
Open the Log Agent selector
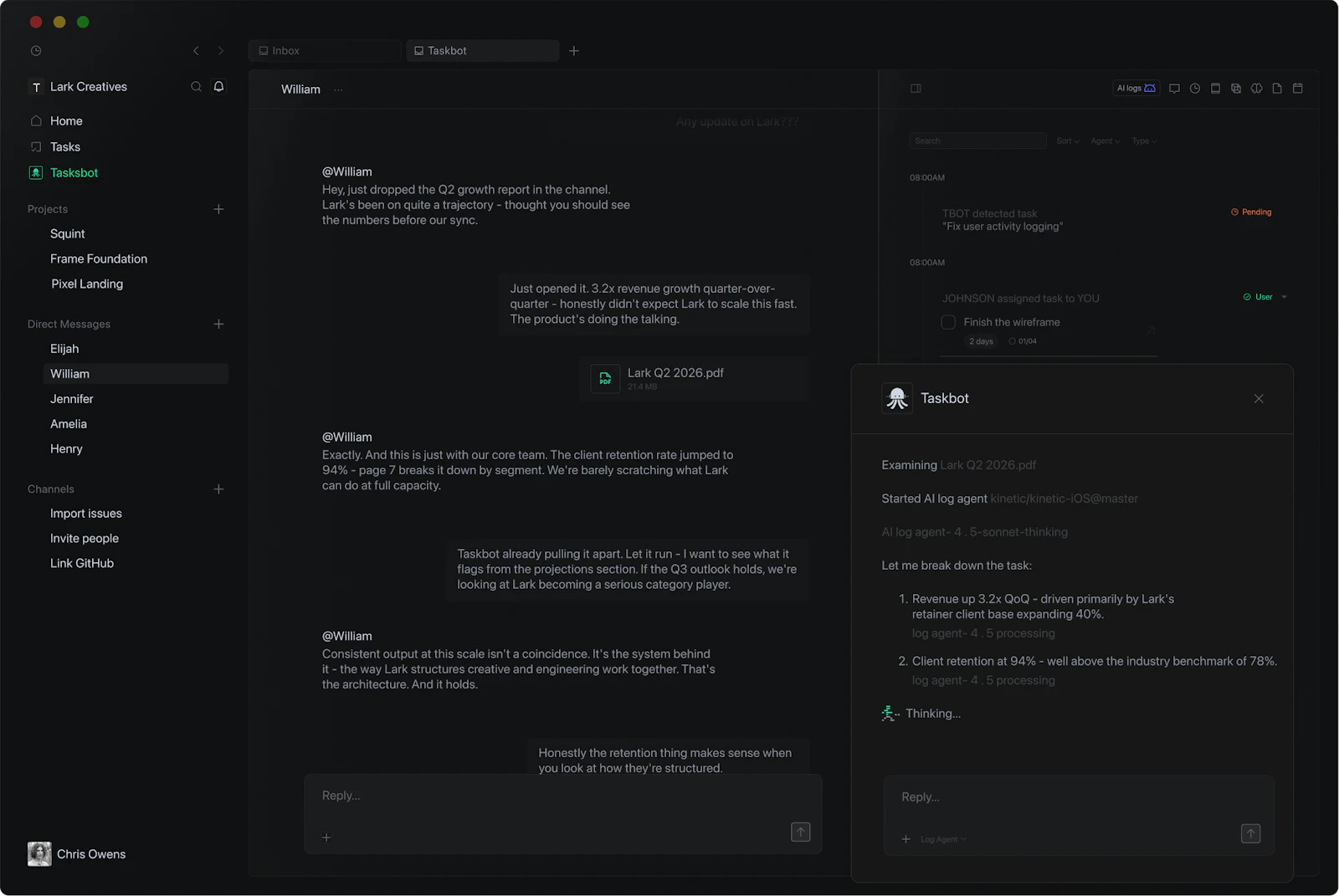(x=943, y=840)
